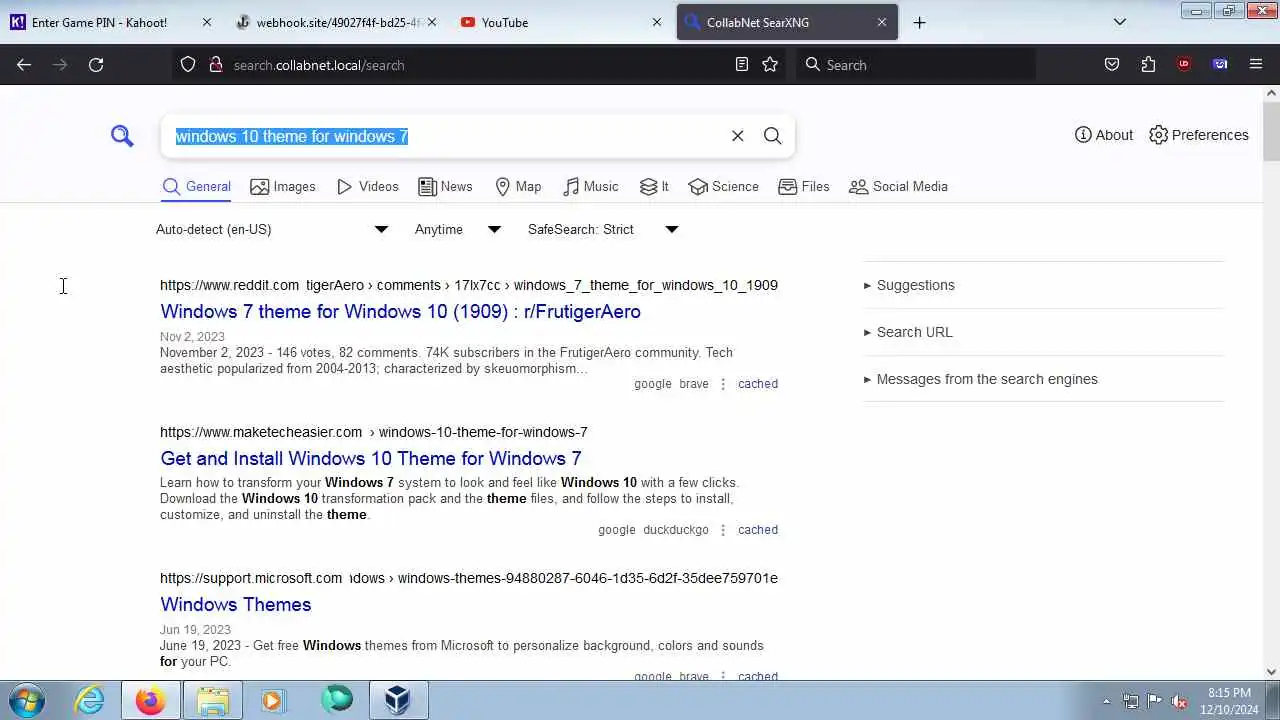This screenshot has height=720, width=1280.
Task: Open the SafeSearch Strict dropdown
Action: click(x=603, y=229)
